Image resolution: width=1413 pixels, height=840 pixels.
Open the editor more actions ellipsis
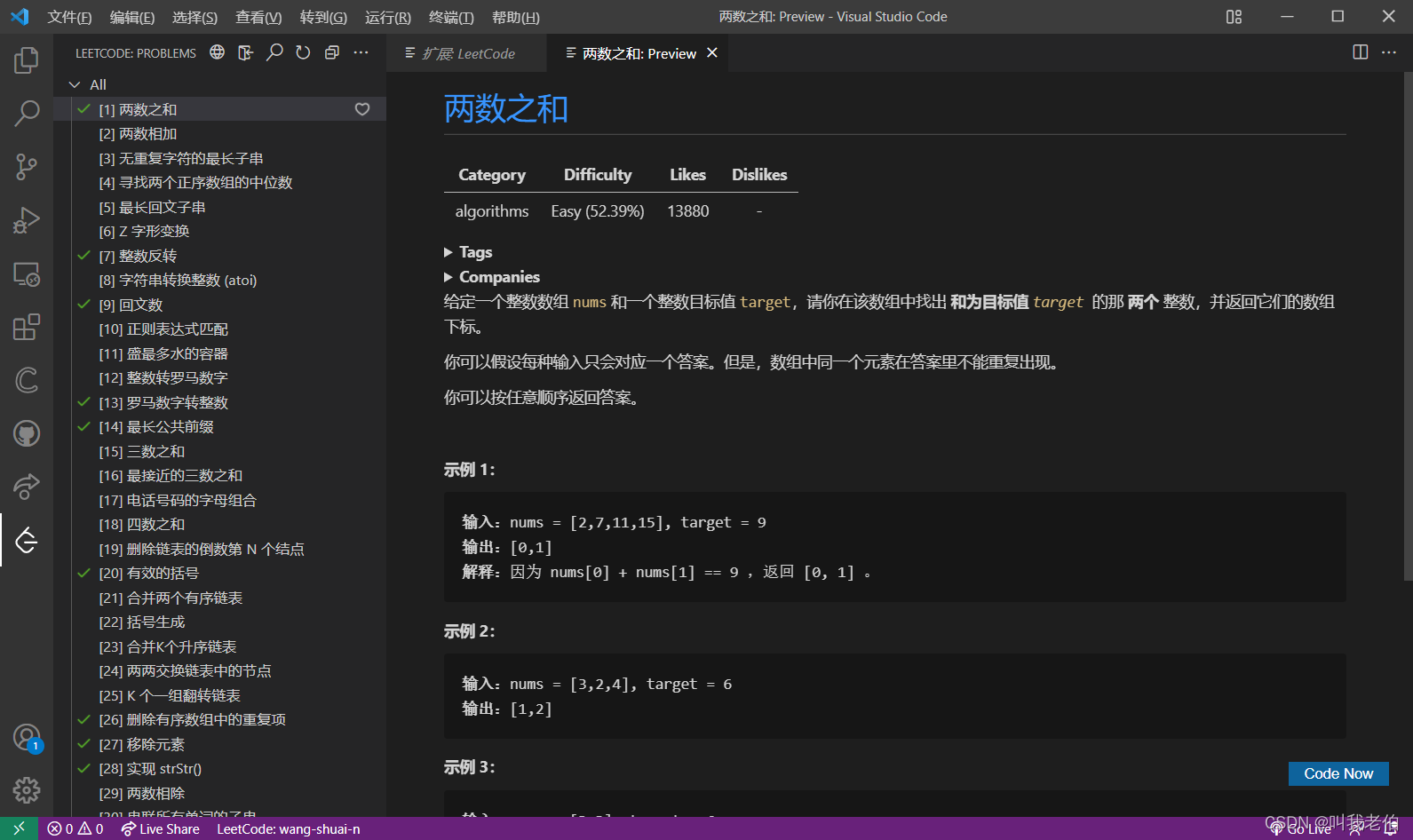(x=1389, y=52)
